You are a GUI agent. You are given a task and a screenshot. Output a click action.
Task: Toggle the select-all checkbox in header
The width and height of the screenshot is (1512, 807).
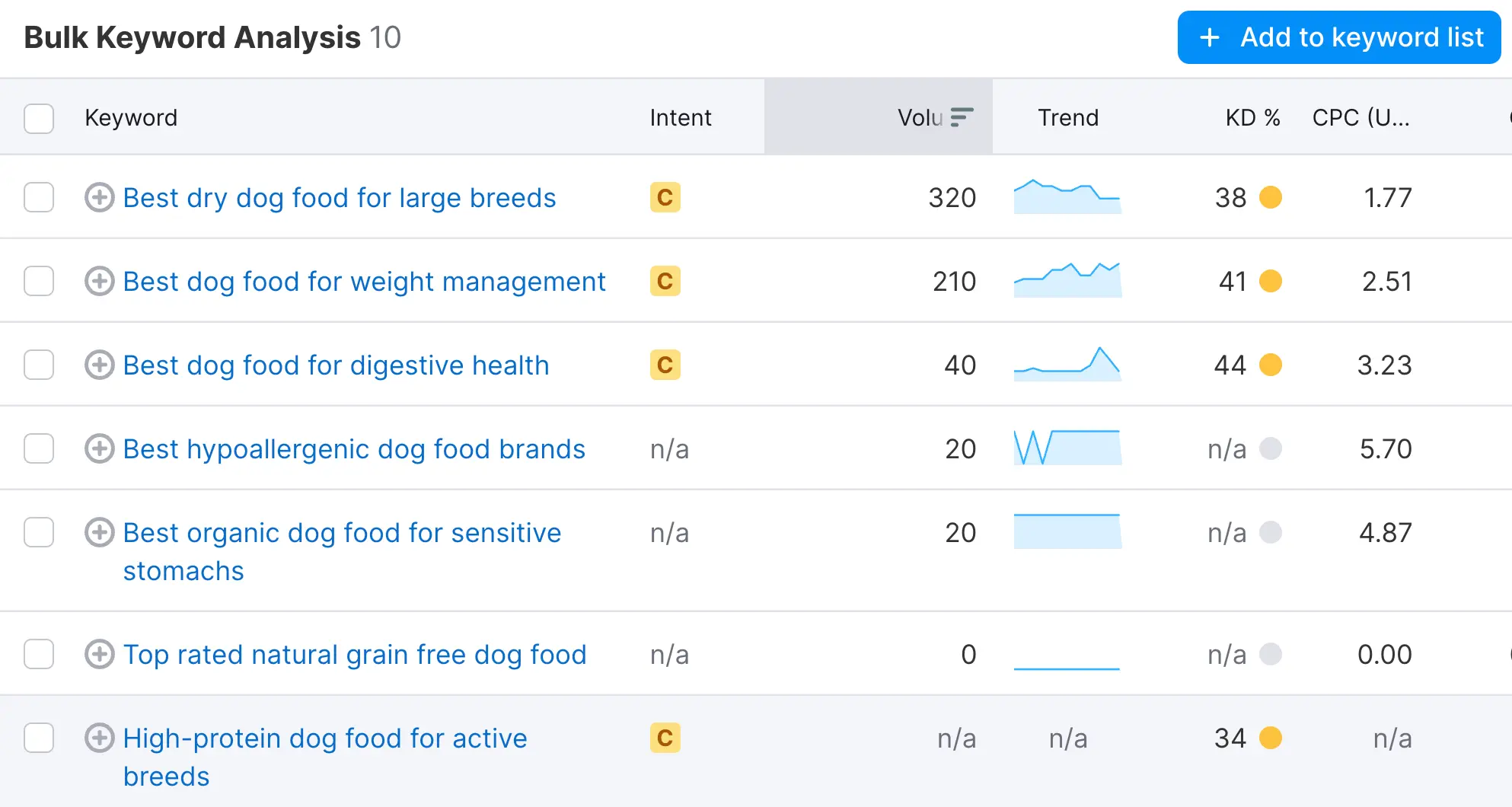(x=39, y=118)
